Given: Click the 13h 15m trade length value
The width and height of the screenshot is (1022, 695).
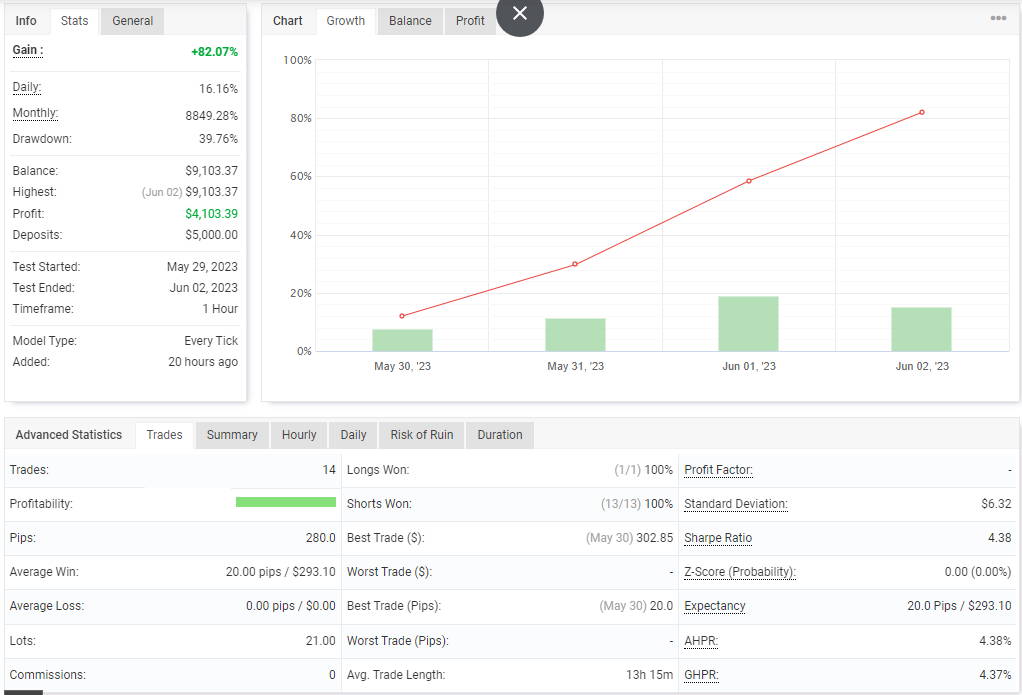Looking at the screenshot, I should point(650,675).
